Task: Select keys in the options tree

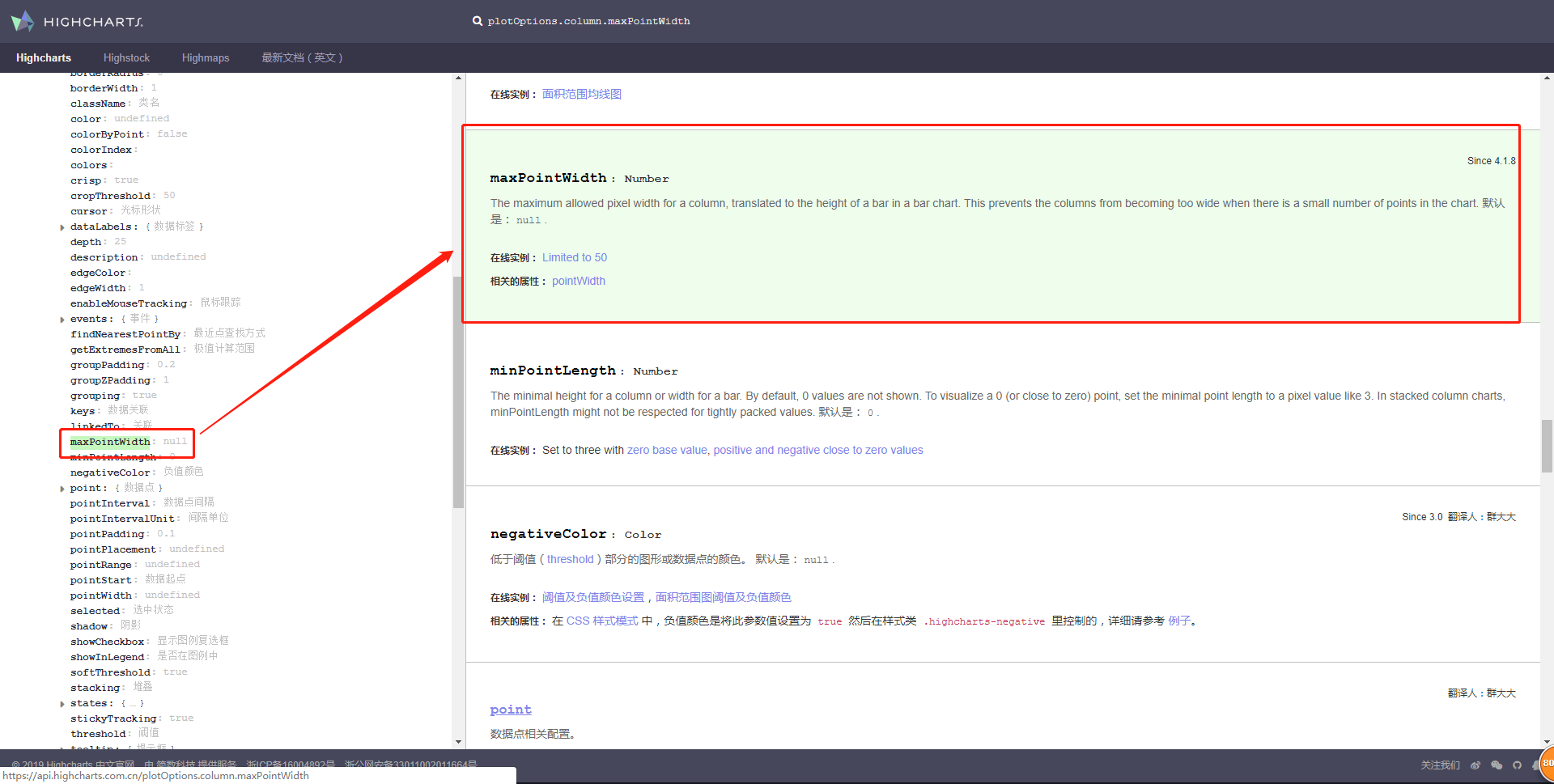Action: click(82, 411)
